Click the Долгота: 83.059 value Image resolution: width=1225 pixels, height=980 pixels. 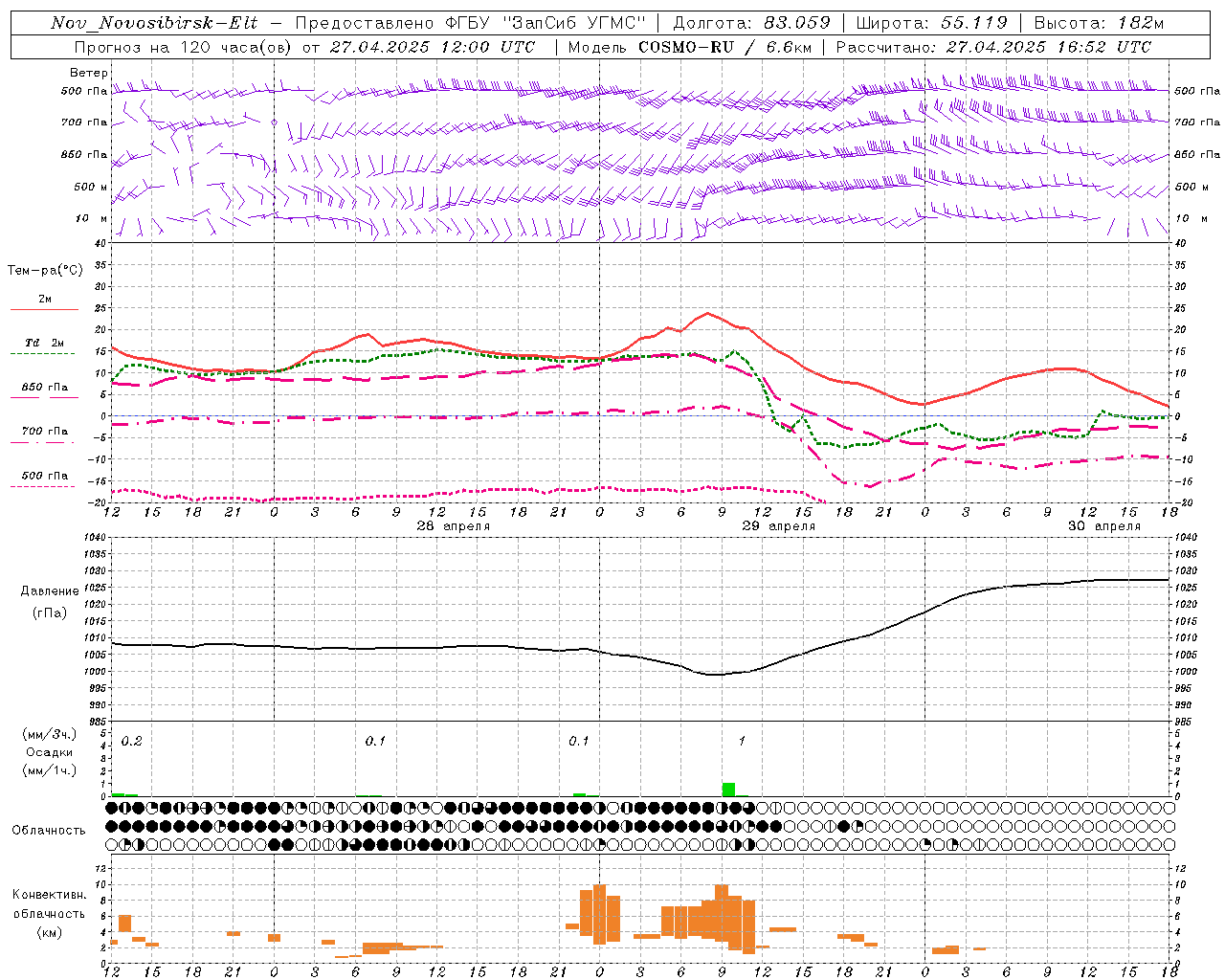751,23
